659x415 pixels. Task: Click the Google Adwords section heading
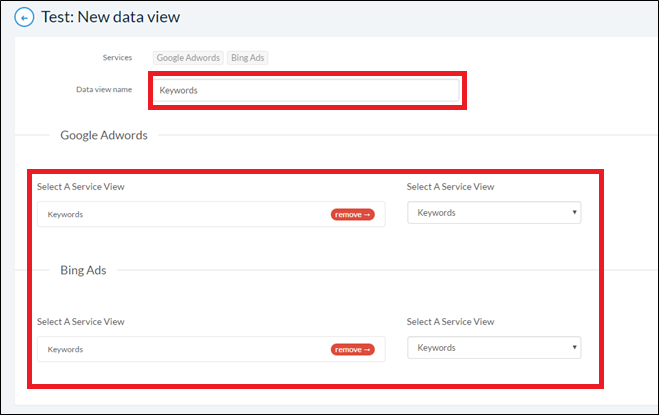tap(104, 135)
